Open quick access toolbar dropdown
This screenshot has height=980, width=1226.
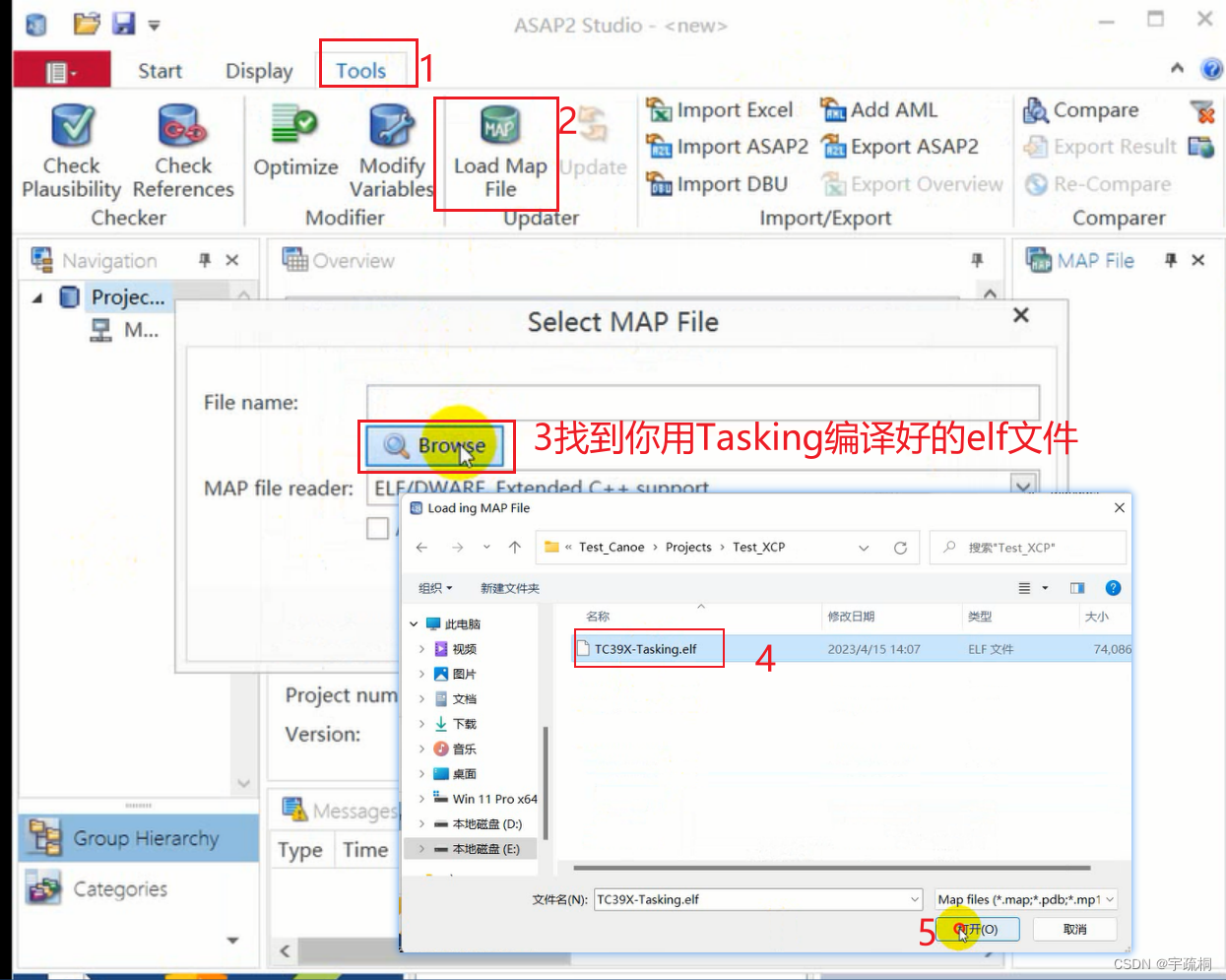click(x=154, y=26)
